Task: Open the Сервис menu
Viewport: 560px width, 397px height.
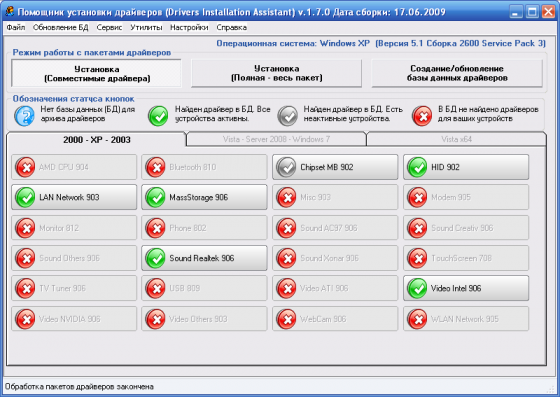Action: coord(109,27)
